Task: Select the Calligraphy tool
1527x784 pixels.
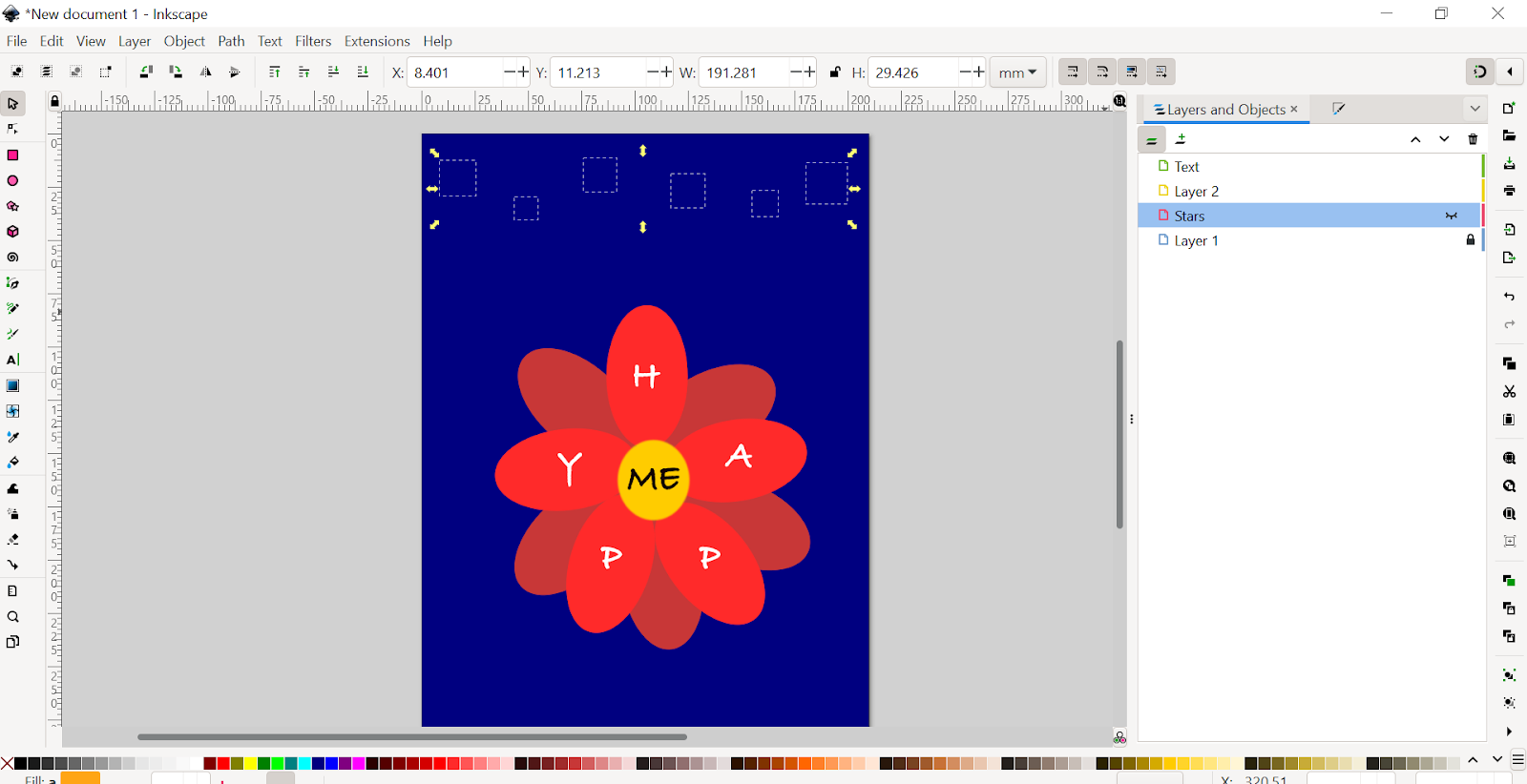Action: [12, 335]
